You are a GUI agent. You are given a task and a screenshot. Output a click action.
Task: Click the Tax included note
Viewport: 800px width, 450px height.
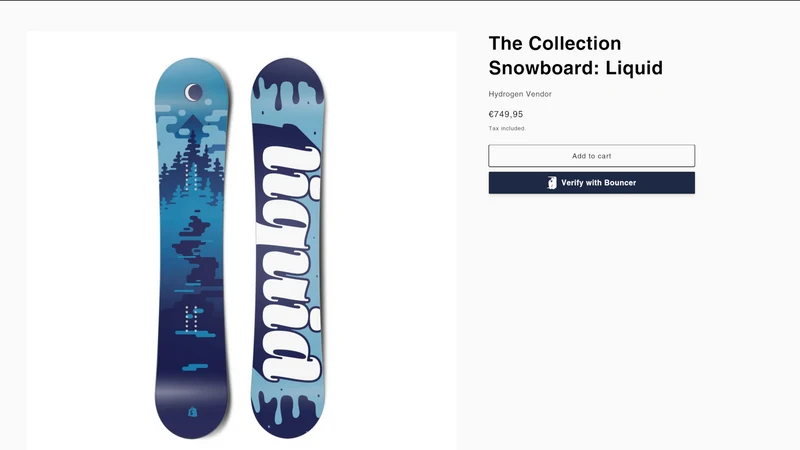[507, 129]
